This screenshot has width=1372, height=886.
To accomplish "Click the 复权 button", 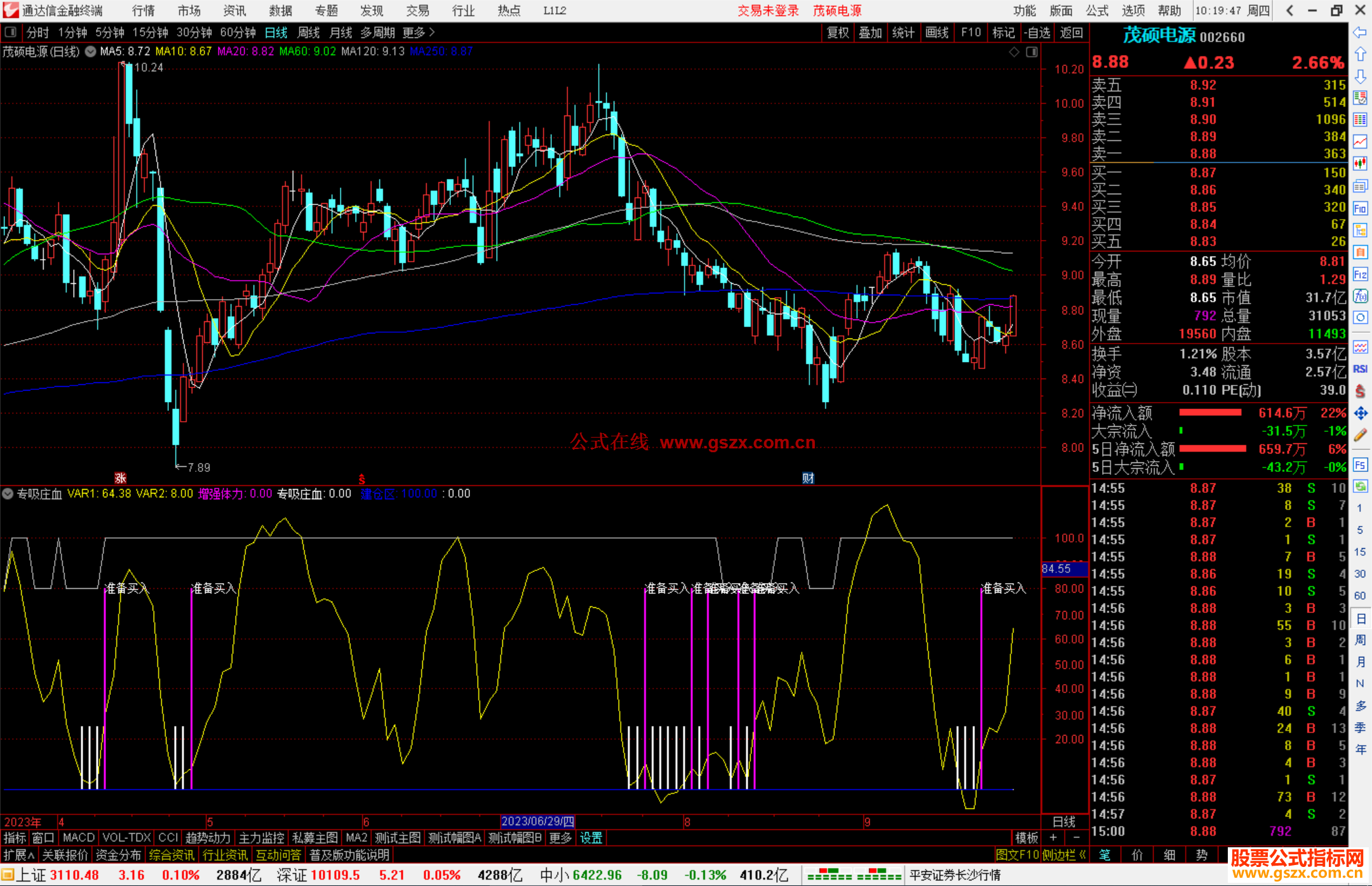I will click(x=838, y=32).
